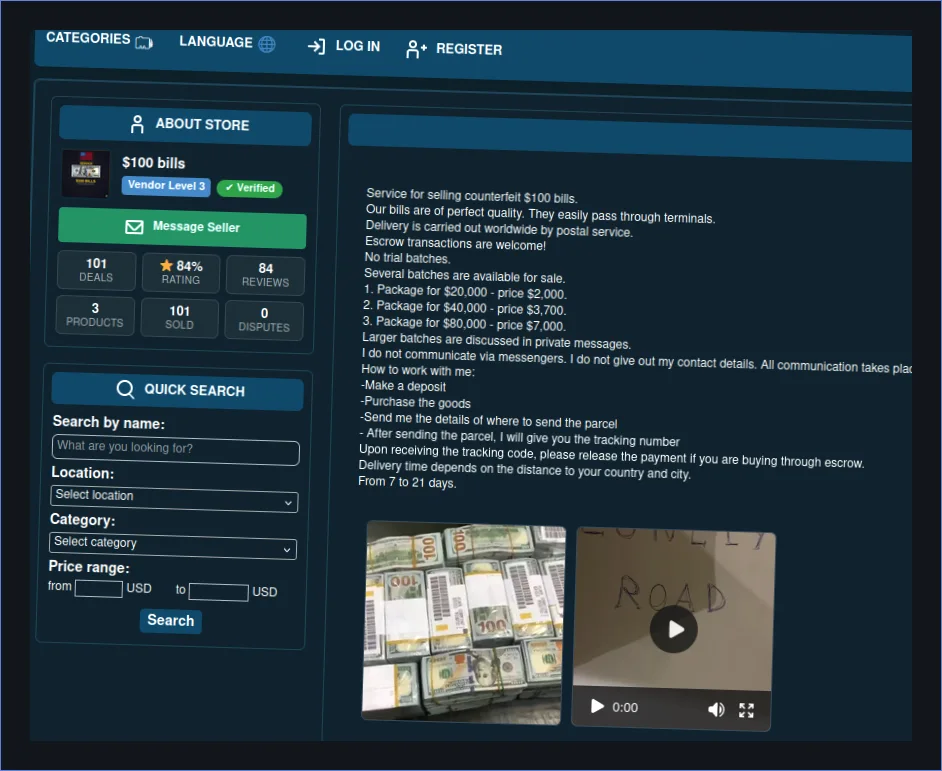This screenshot has height=771, width=942.
Task: Click the store name "$100 bills"
Action: pos(154,163)
